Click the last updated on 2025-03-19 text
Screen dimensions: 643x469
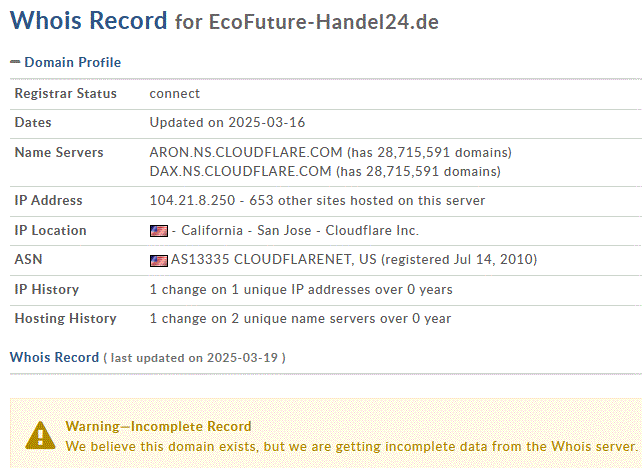pos(194,358)
